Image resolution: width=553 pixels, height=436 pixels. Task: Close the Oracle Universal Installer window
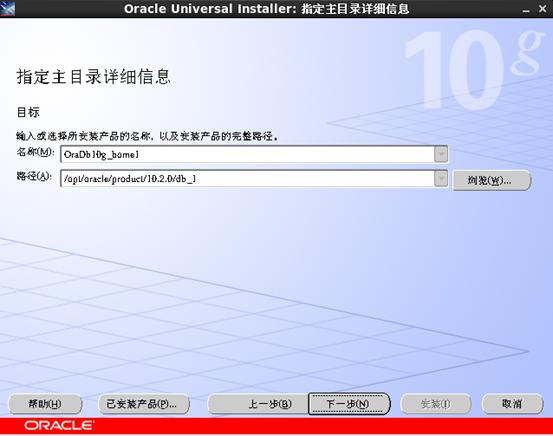pyautogui.click(x=543, y=9)
